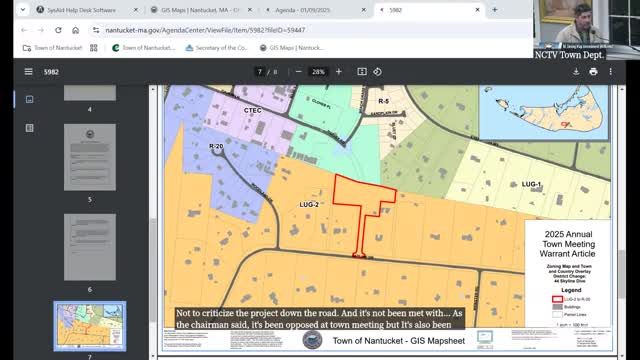Select the page 7 map thumbnail
The image size is (640, 360).
(90, 326)
